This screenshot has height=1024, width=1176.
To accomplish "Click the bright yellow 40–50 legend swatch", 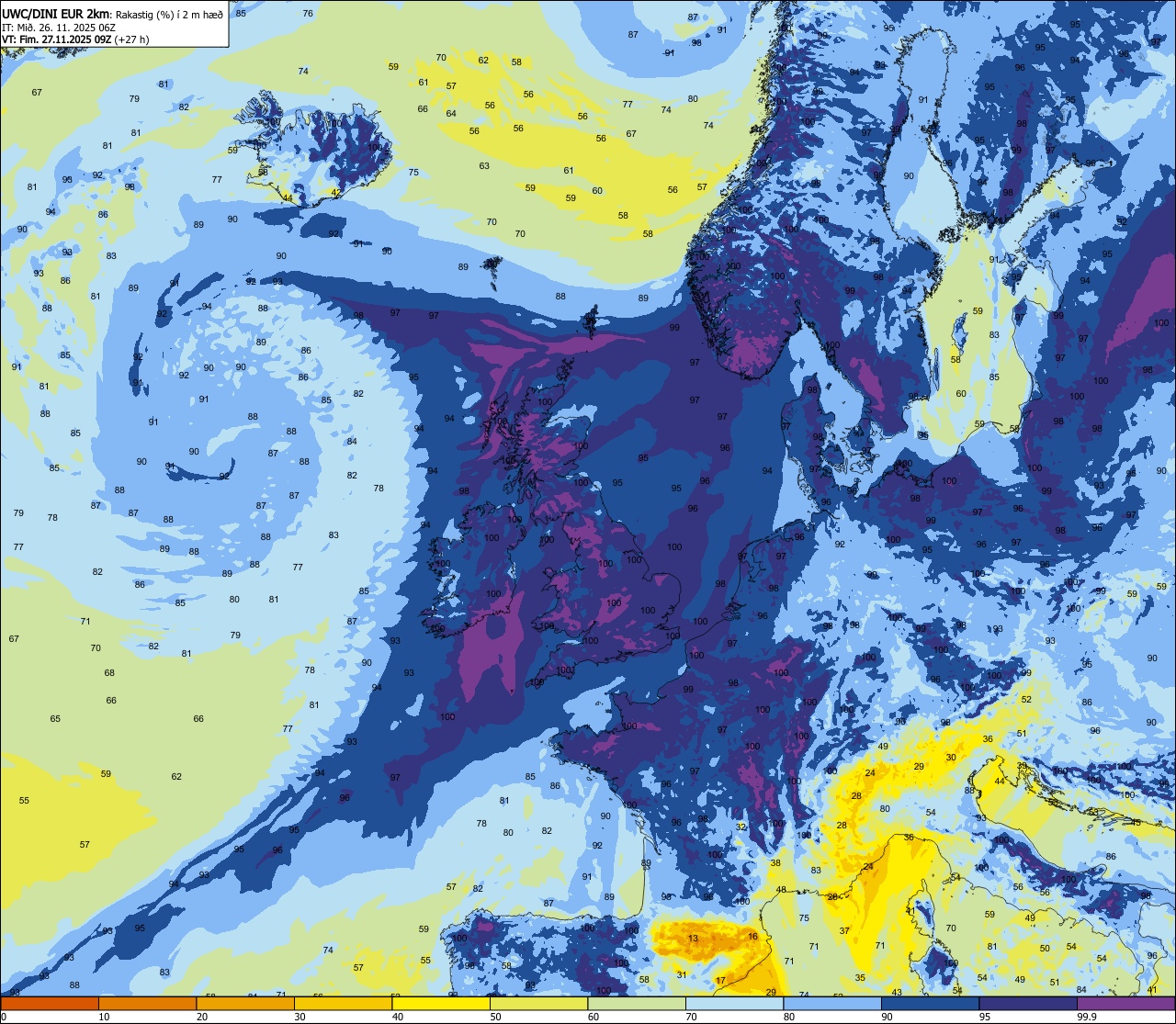I will (x=441, y=1003).
